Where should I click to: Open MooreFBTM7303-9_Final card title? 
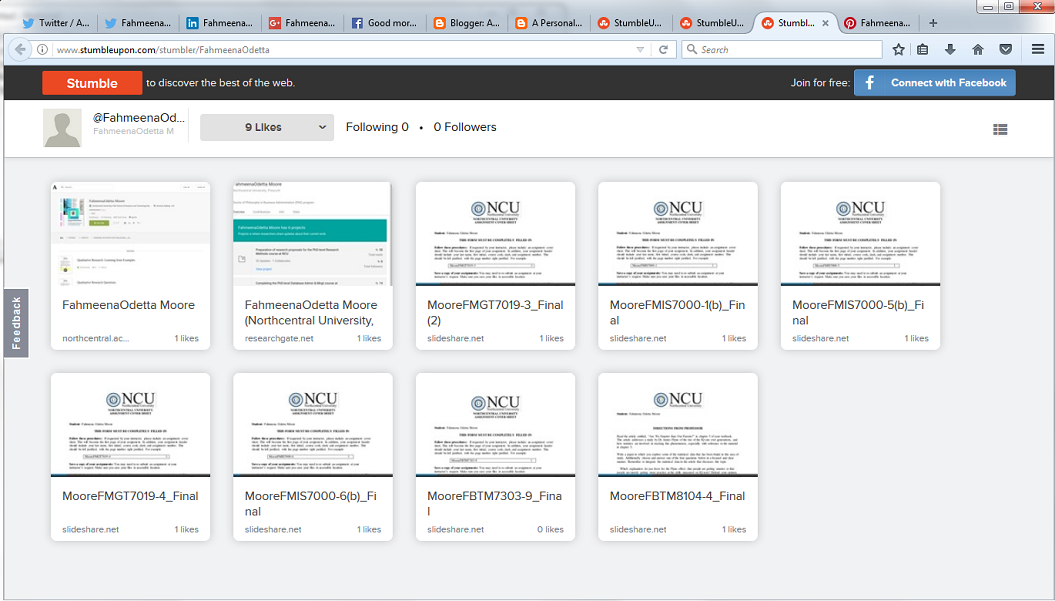tap(495, 503)
